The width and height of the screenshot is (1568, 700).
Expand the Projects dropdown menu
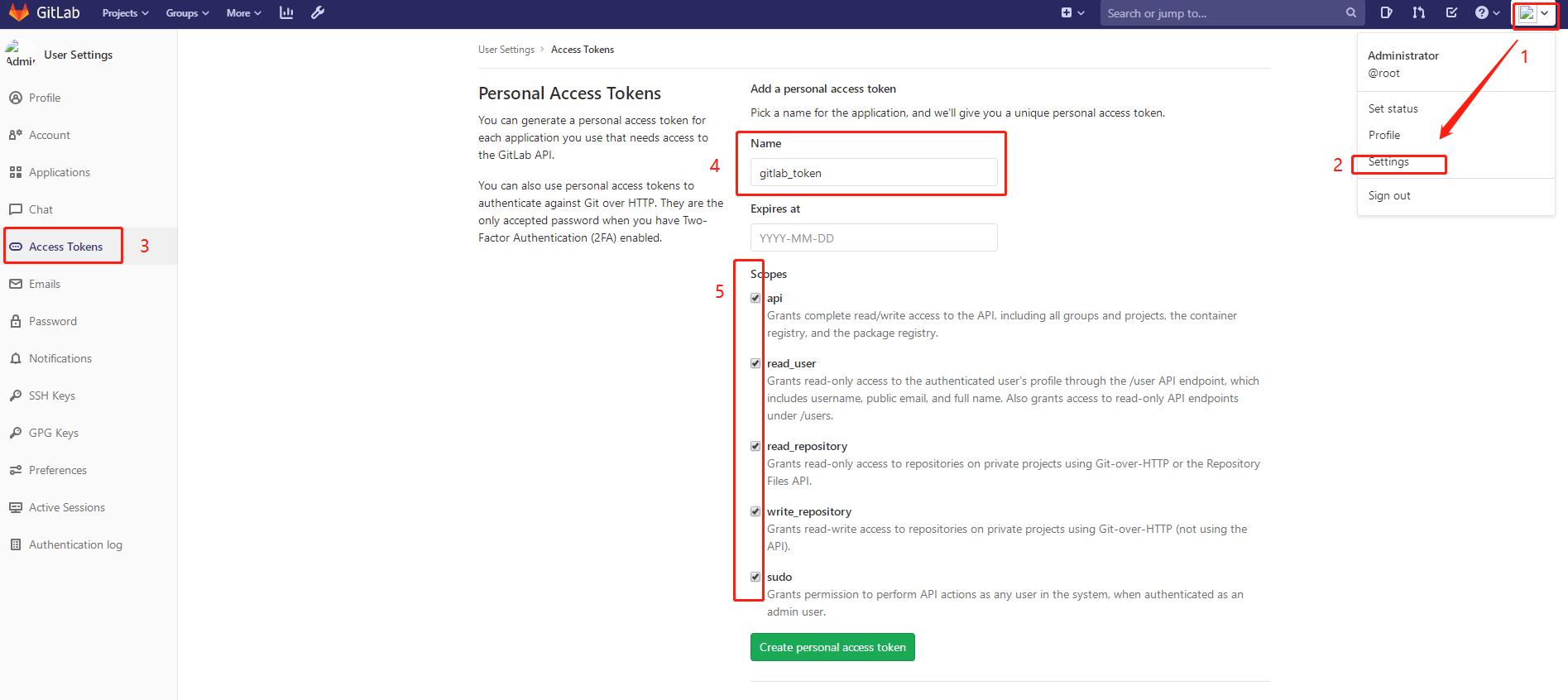[125, 12]
